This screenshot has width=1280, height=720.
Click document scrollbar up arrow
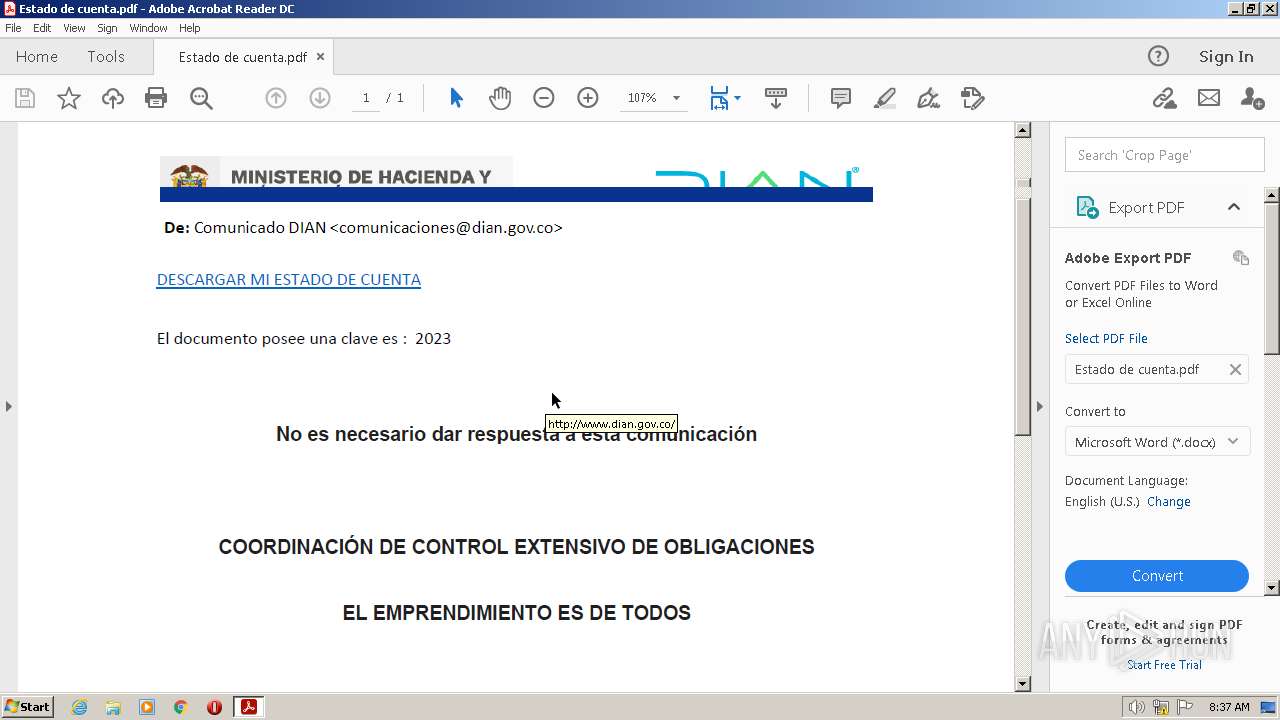pyautogui.click(x=1022, y=130)
